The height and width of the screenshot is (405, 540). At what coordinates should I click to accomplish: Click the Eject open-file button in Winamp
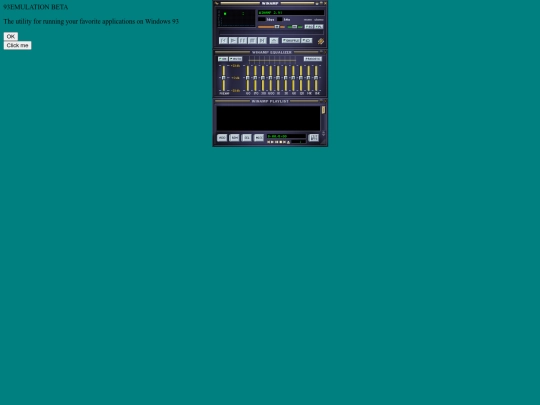coord(274,41)
